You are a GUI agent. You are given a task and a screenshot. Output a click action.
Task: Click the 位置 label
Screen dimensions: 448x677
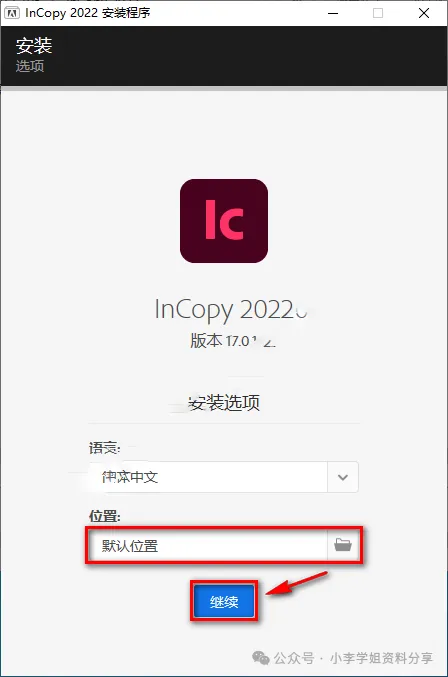click(104, 516)
